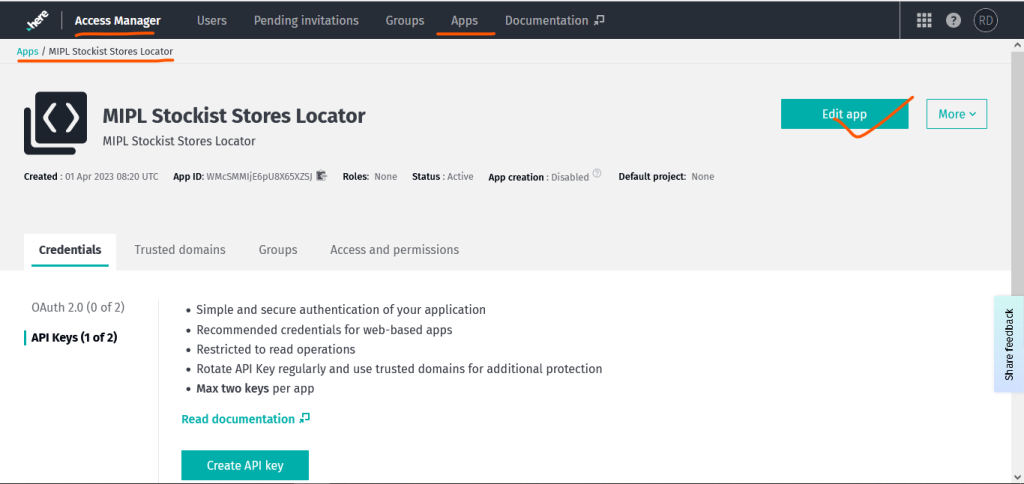1024x484 pixels.
Task: Click the MIPL Stockist Stores Locator heading
Action: pyautogui.click(x=234, y=116)
